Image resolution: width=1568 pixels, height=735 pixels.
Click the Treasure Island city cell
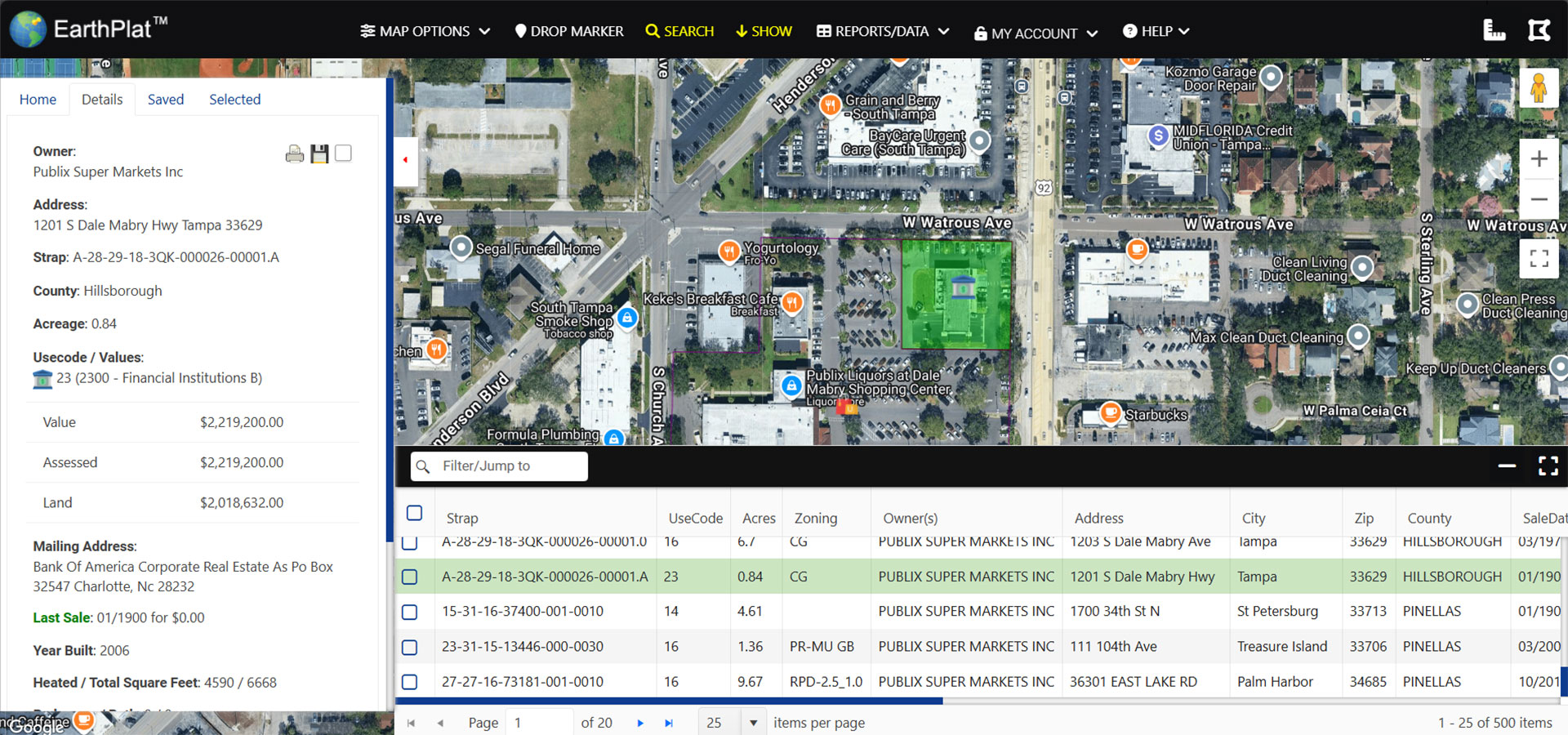1282,647
